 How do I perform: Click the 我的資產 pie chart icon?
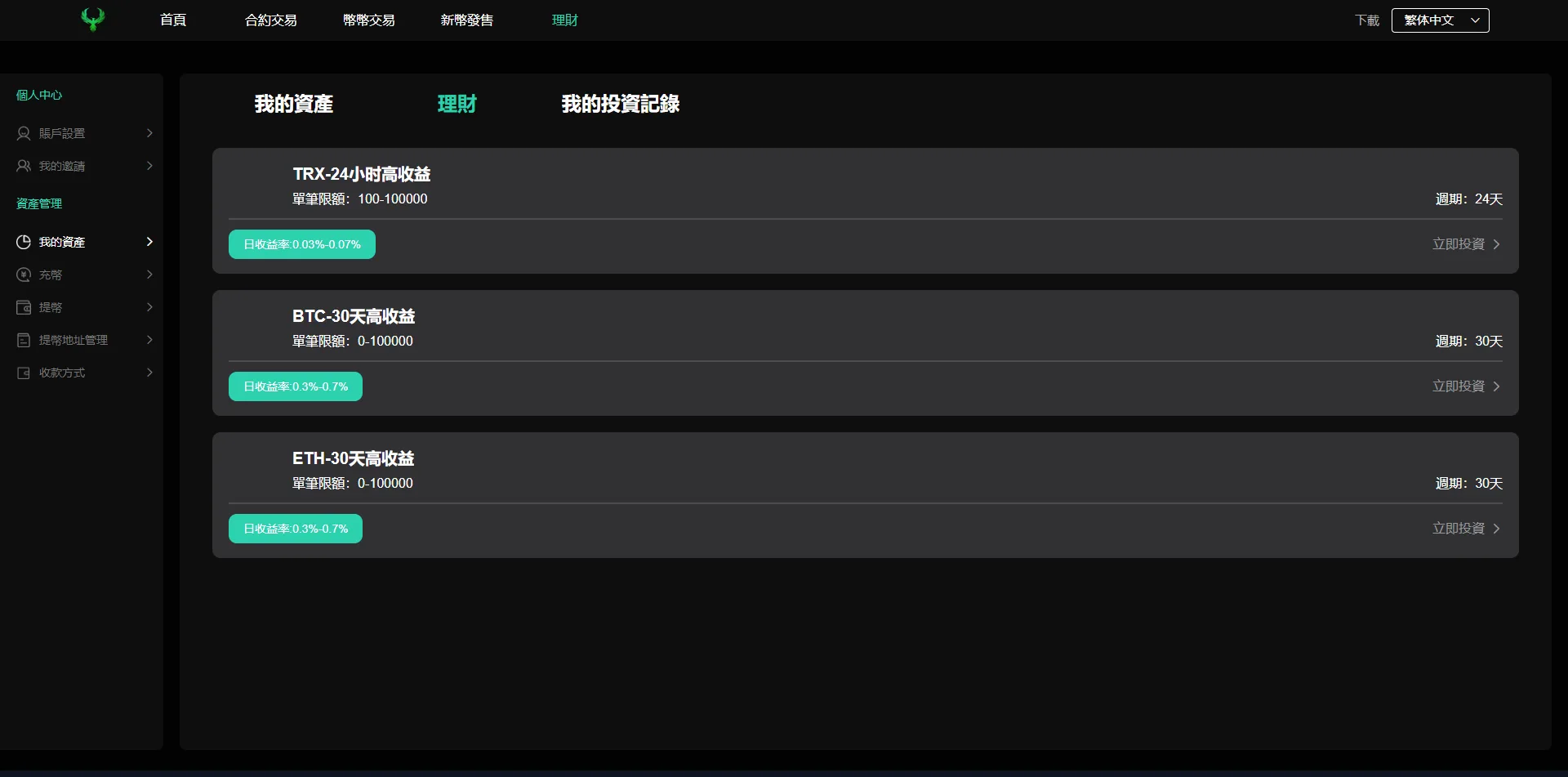point(24,242)
